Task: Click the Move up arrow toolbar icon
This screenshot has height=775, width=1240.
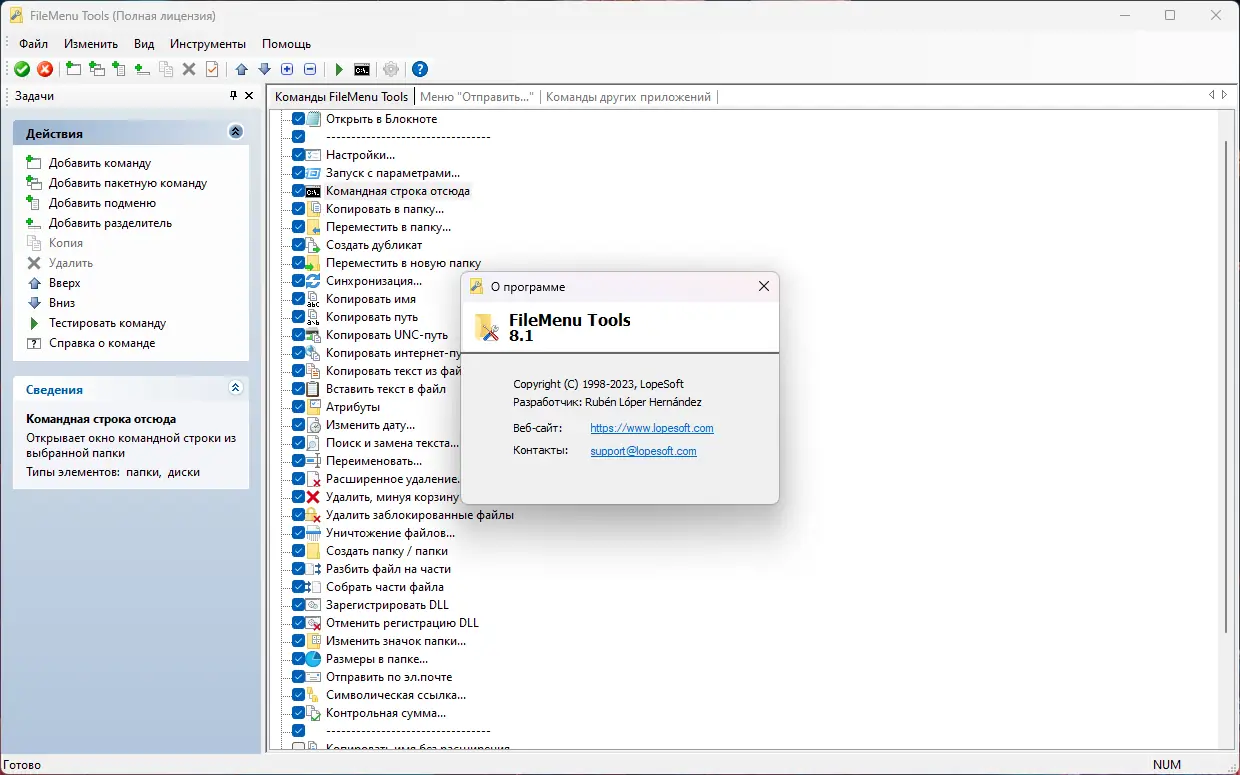Action: click(241, 69)
